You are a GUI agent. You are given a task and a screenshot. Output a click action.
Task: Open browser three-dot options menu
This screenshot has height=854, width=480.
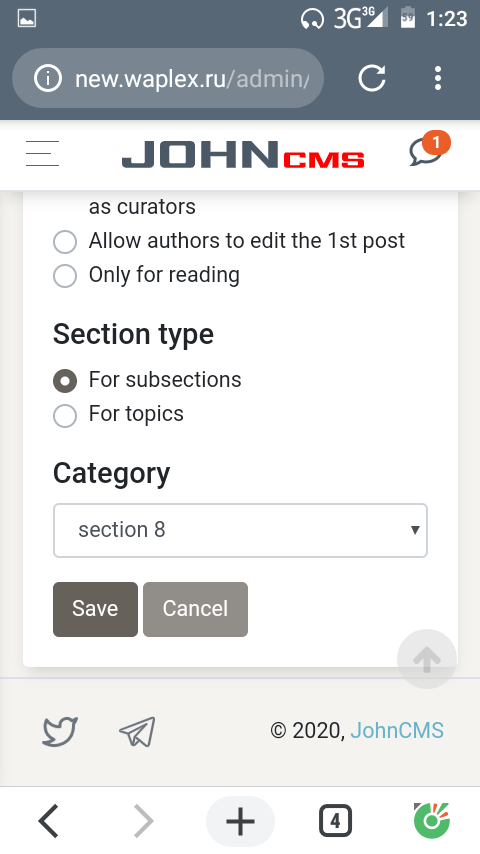(438, 78)
